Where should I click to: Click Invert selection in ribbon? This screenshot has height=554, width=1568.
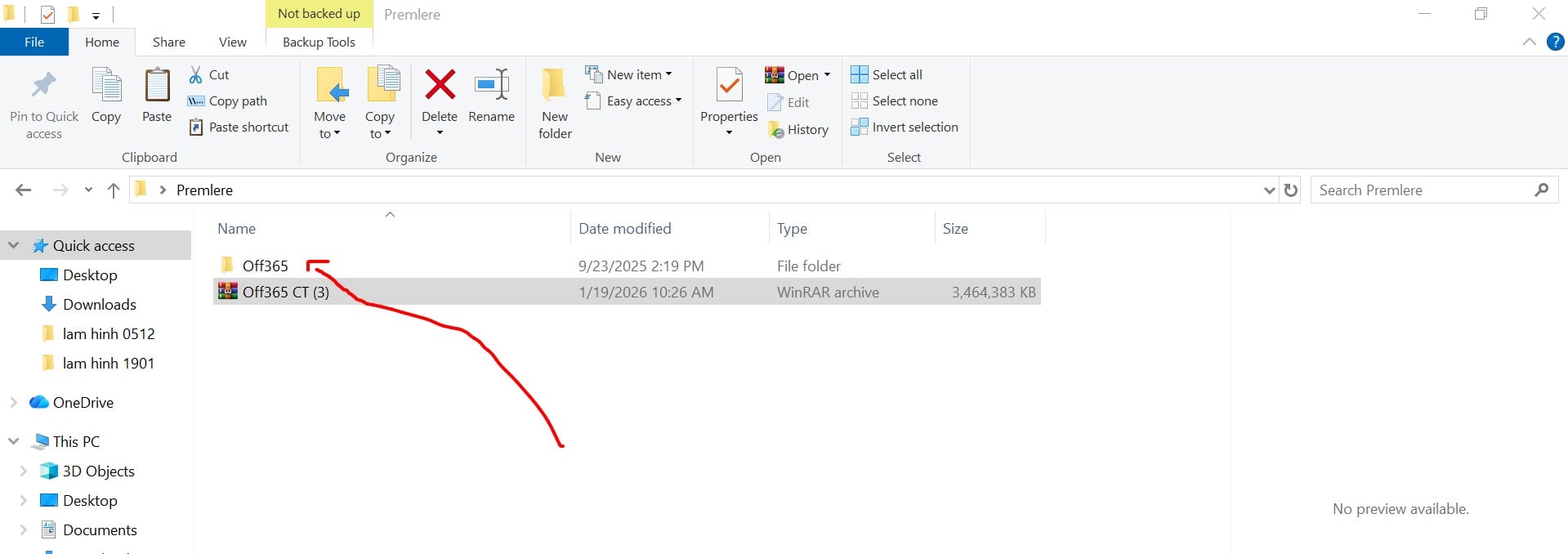[x=904, y=127]
